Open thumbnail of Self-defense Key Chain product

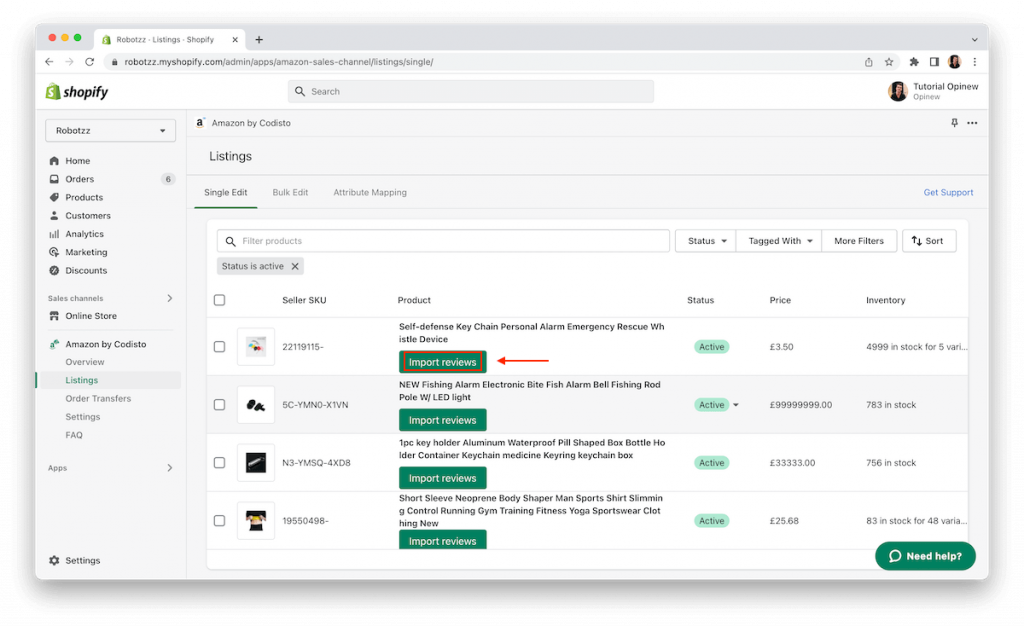point(255,347)
